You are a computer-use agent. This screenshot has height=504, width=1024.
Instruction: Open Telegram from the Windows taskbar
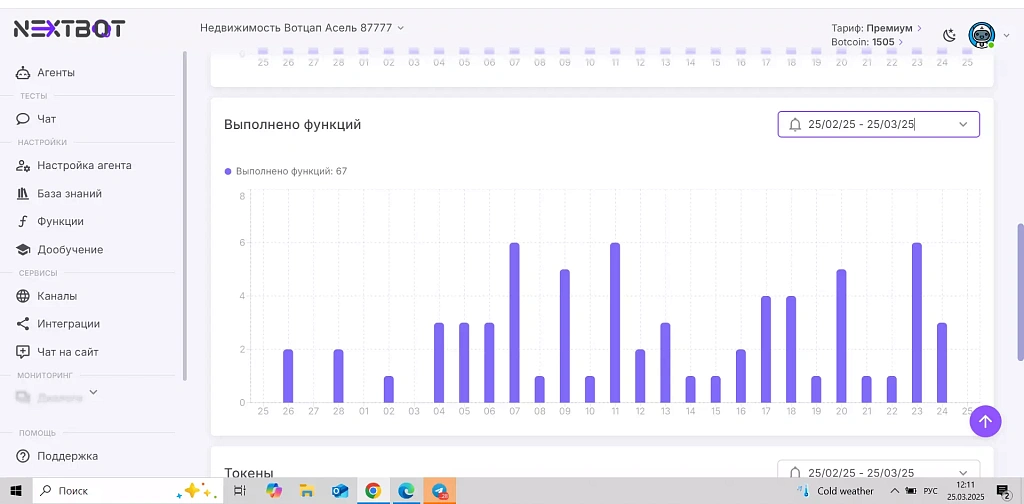[440, 491]
